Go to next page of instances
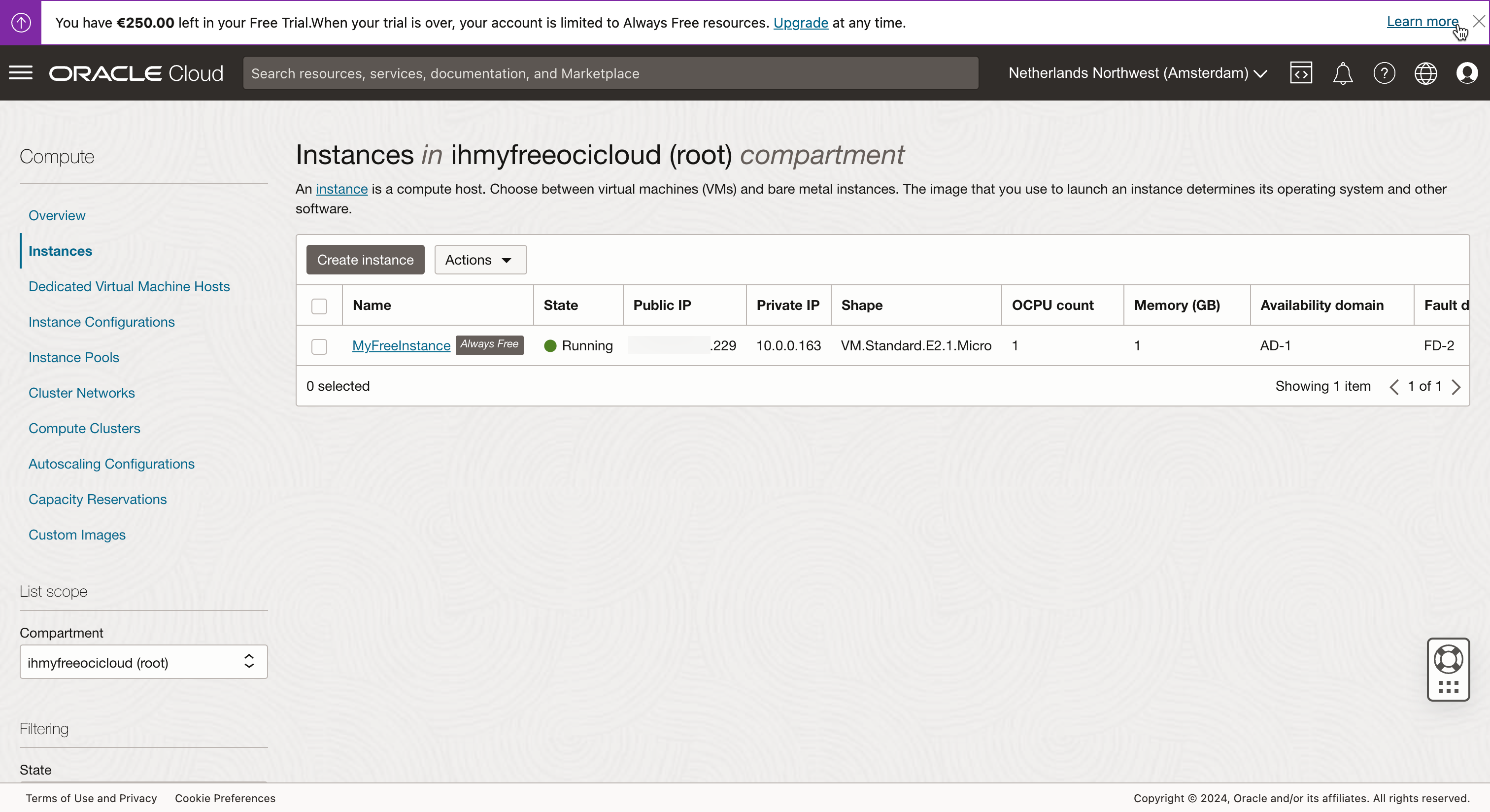Screen dimensions: 1490x812 pyautogui.click(x=1456, y=386)
